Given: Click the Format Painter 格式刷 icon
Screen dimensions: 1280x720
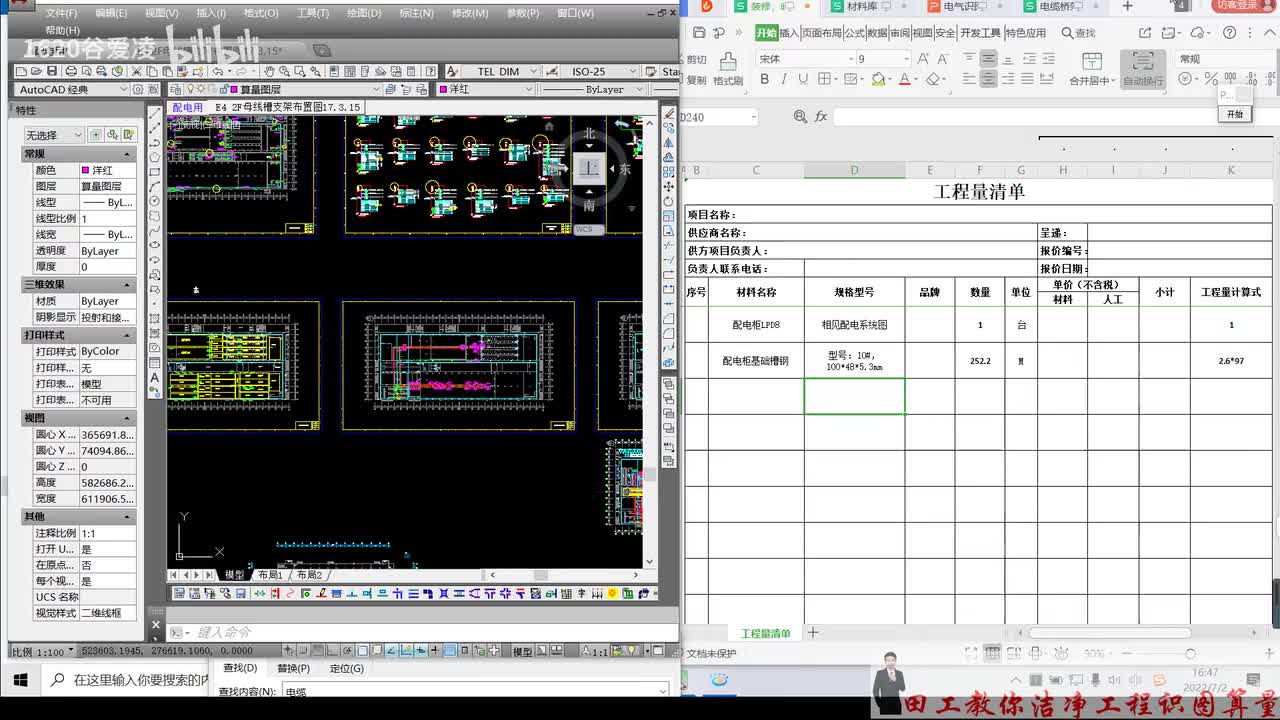Looking at the screenshot, I should coord(728,68).
